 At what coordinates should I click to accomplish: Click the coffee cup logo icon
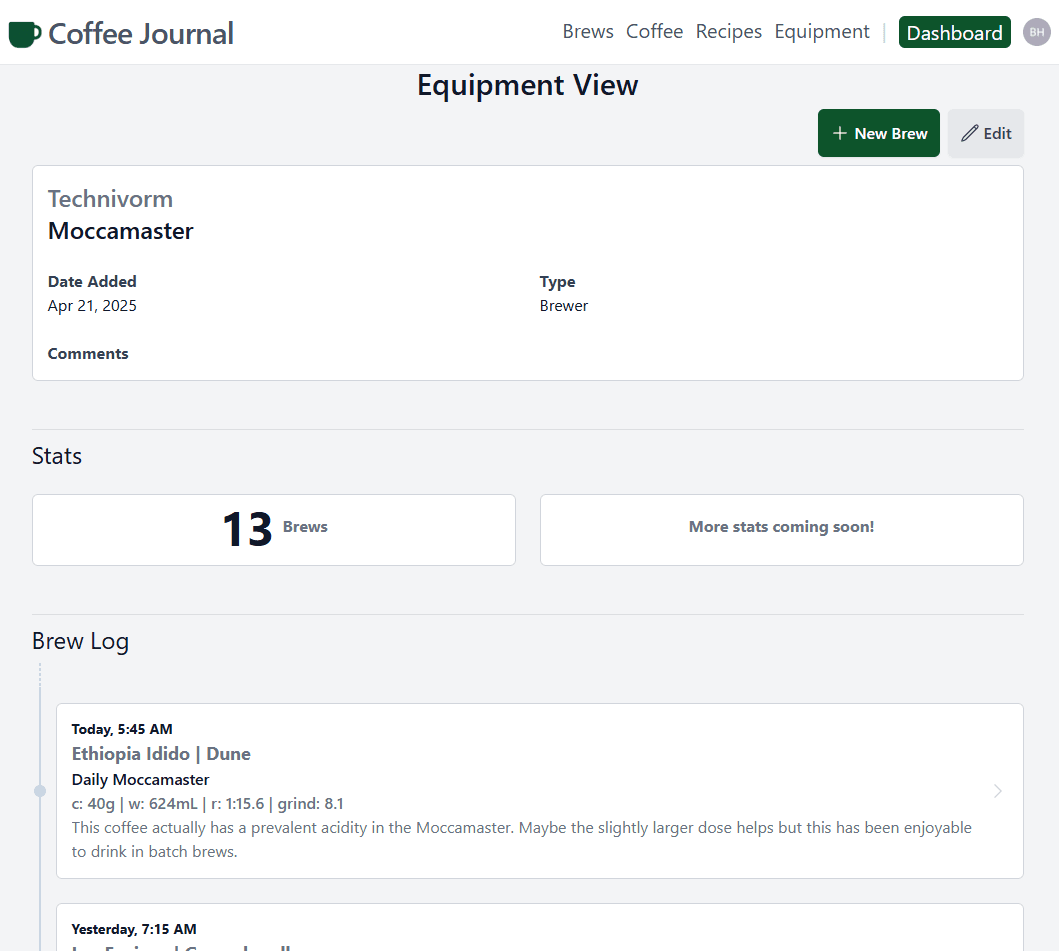[x=25, y=34]
